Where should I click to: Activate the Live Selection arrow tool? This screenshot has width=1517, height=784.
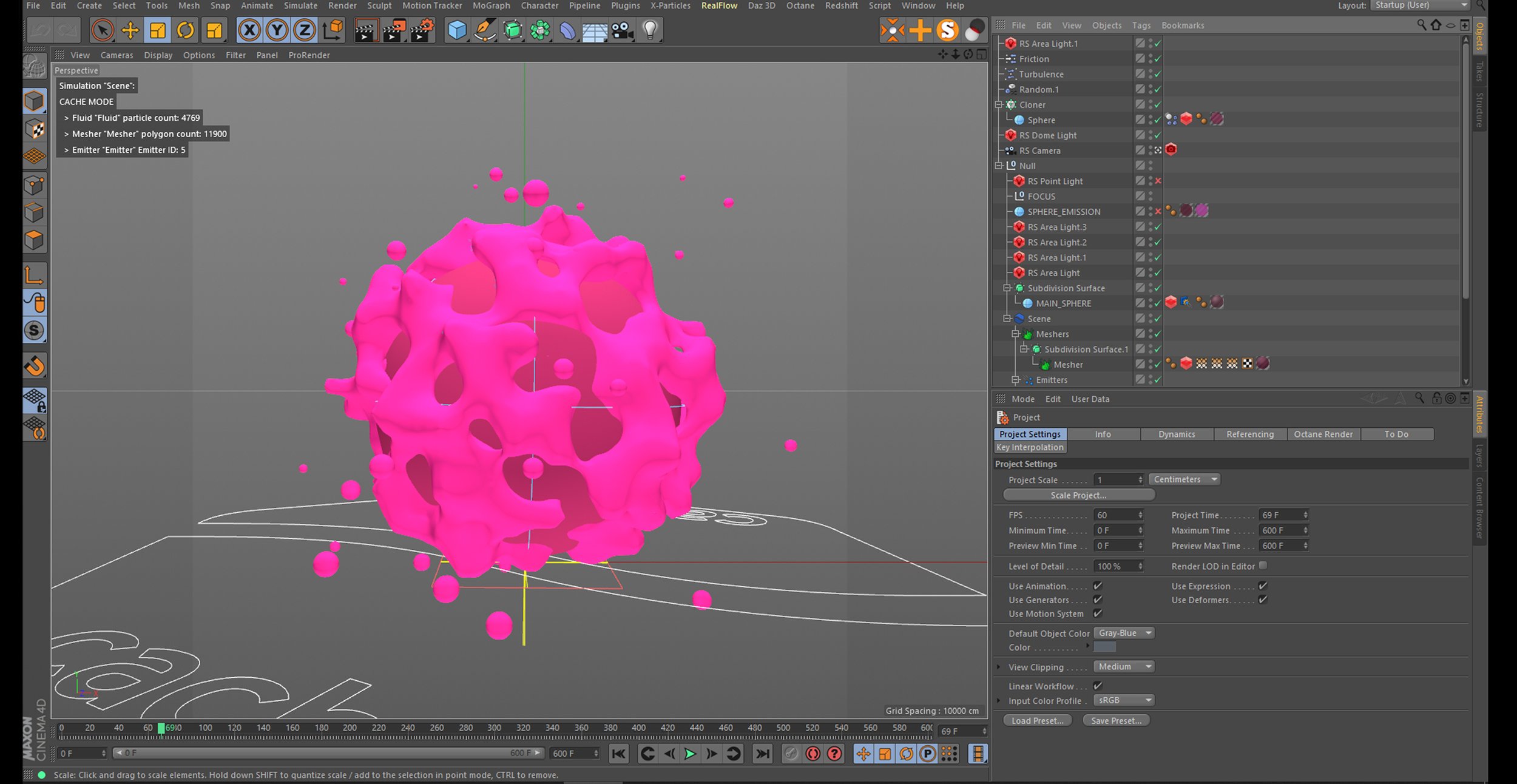tap(102, 30)
